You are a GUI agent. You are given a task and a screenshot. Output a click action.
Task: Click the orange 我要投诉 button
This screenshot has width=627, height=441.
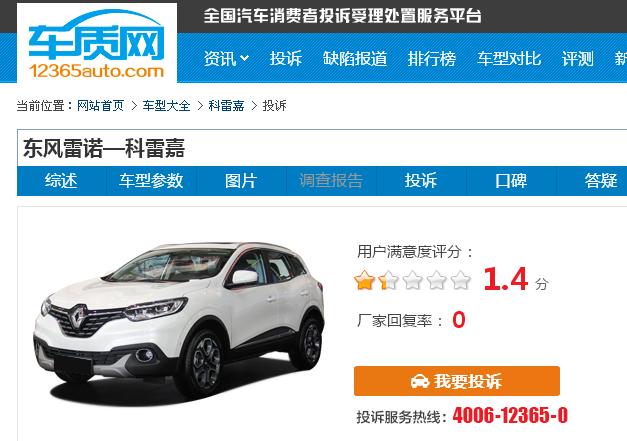pos(457,381)
